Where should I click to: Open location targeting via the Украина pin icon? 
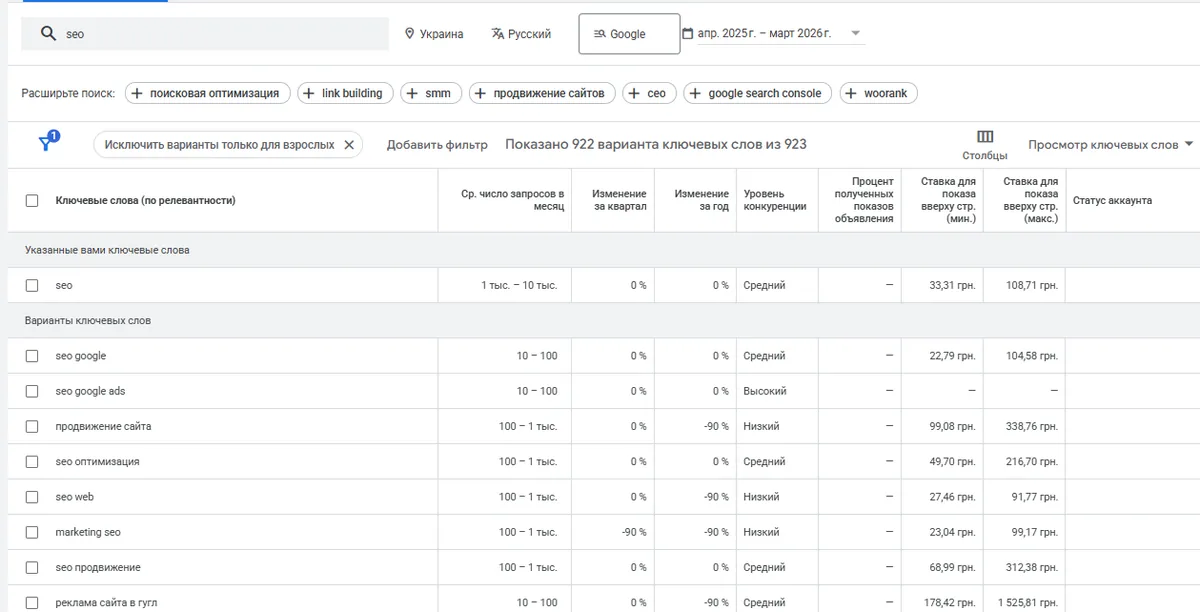pyautogui.click(x=409, y=34)
